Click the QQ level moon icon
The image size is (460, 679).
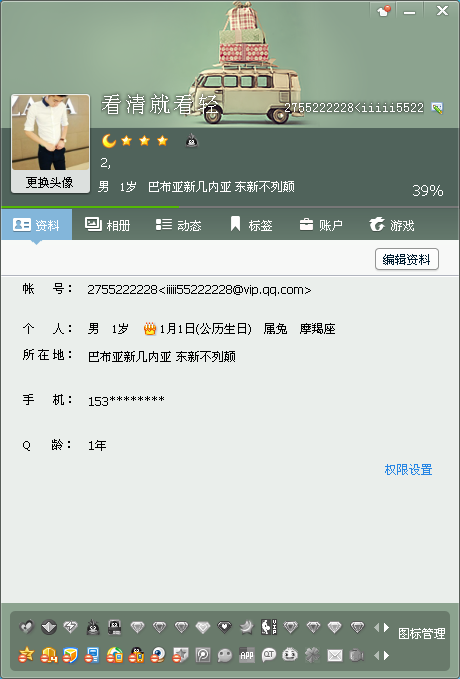[109, 141]
